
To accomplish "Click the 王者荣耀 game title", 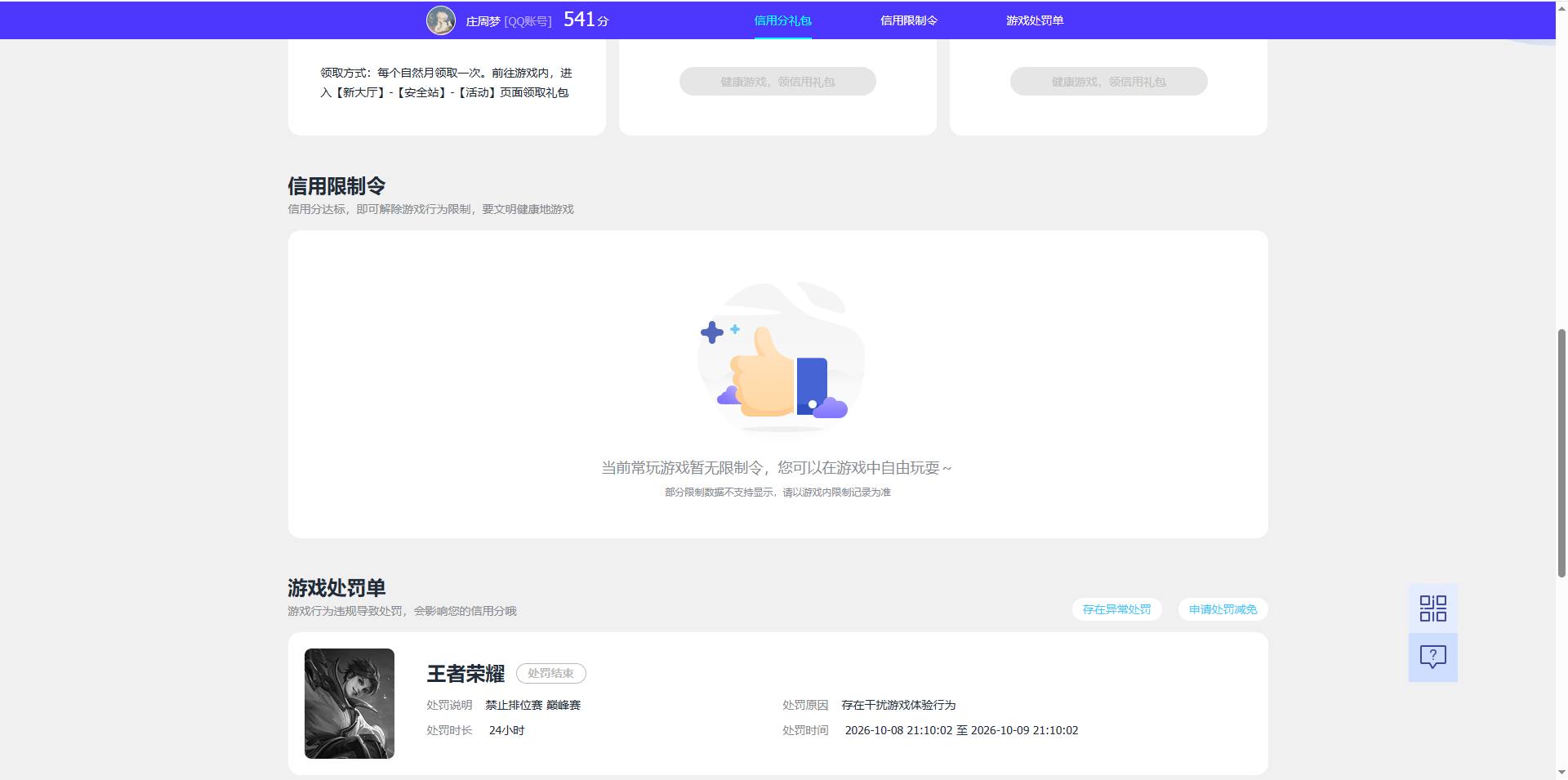I will pos(465,674).
